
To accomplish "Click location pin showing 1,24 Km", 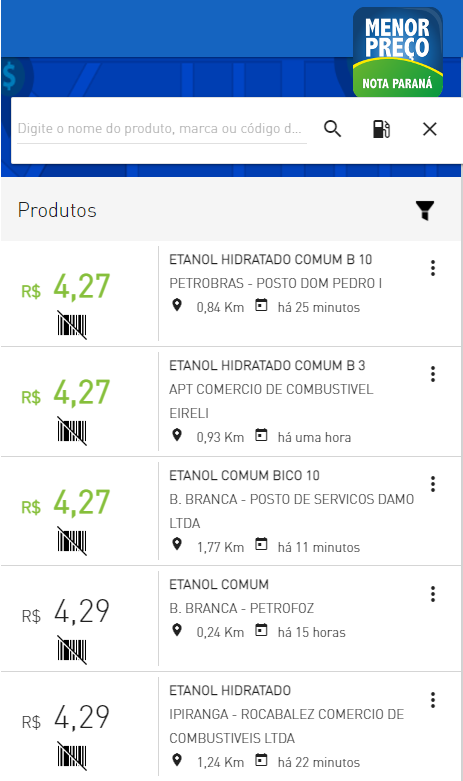I will point(177,760).
